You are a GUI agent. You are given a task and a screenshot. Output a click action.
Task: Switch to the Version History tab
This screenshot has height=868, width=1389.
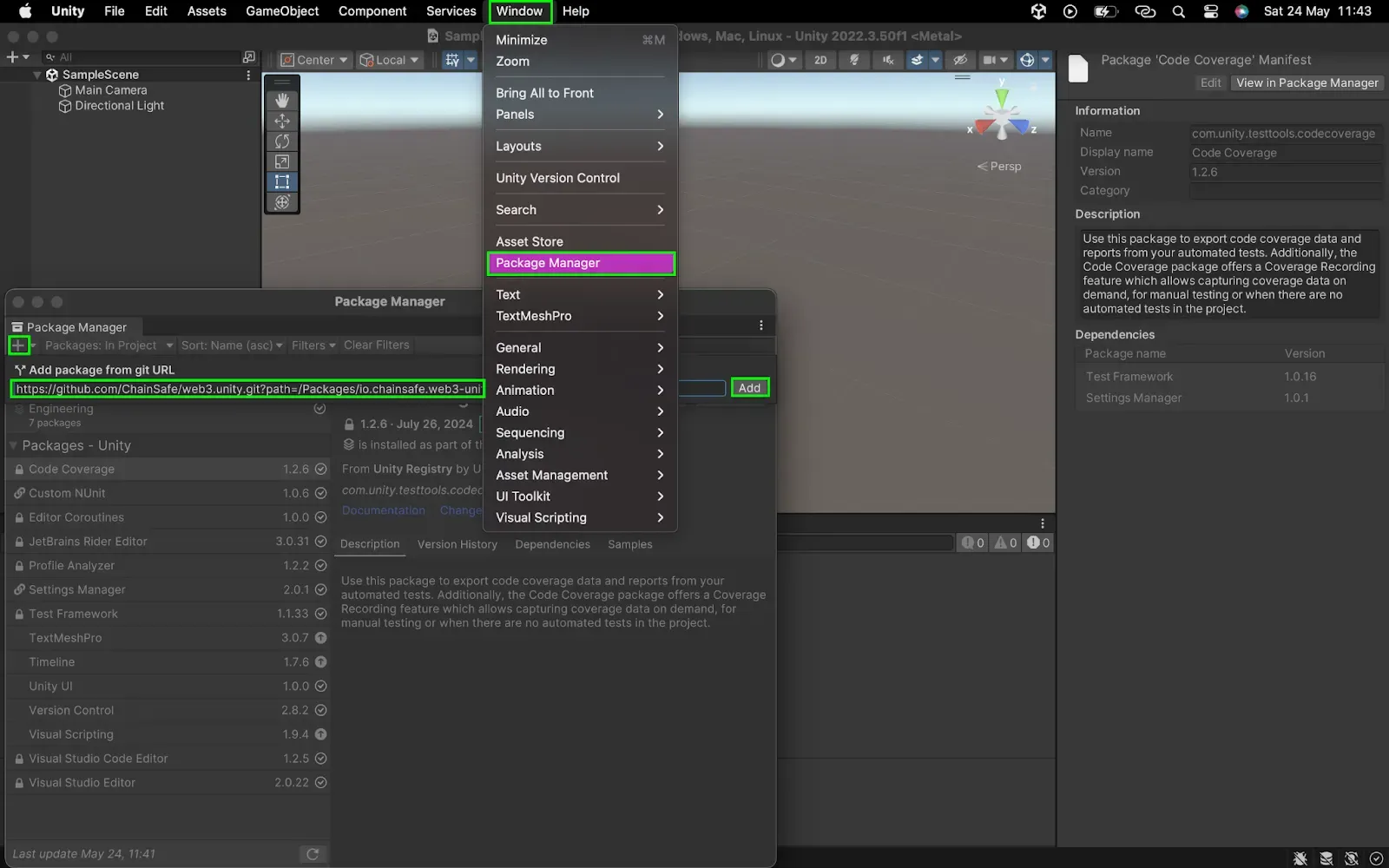(x=457, y=544)
